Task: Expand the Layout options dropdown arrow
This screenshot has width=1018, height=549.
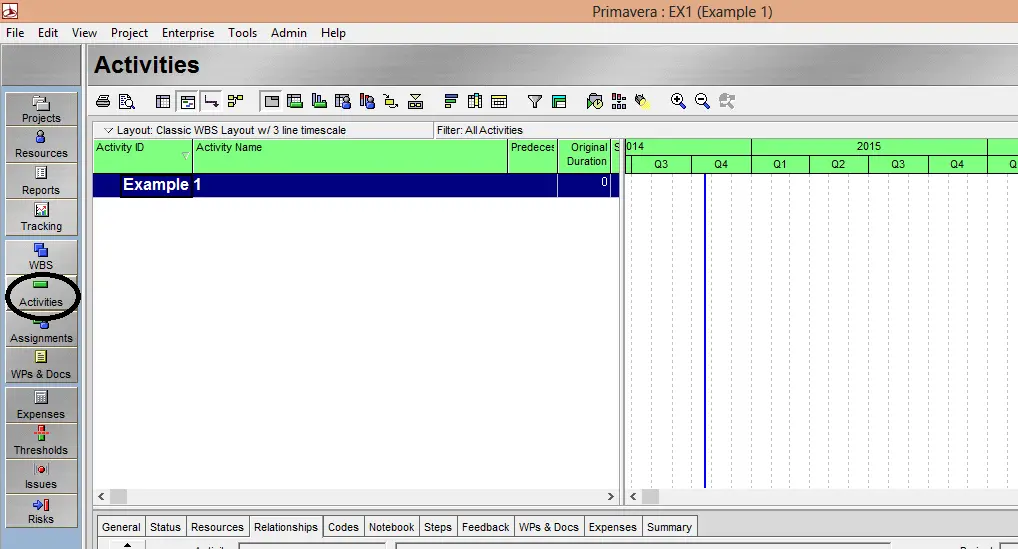Action: tap(108, 130)
